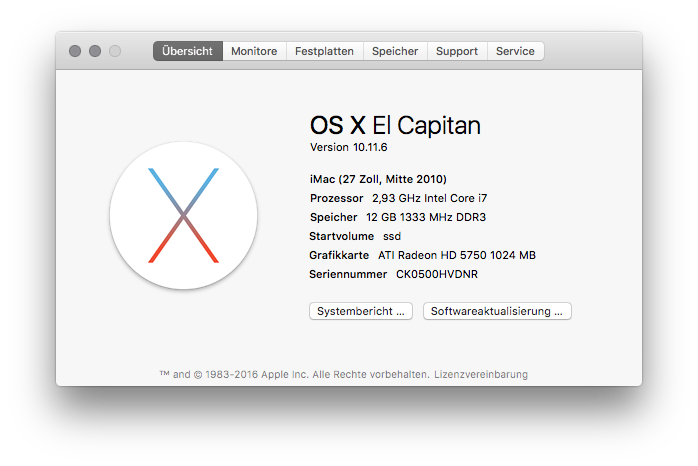Open the Service tab
This screenshot has width=698, height=466.
pos(515,51)
